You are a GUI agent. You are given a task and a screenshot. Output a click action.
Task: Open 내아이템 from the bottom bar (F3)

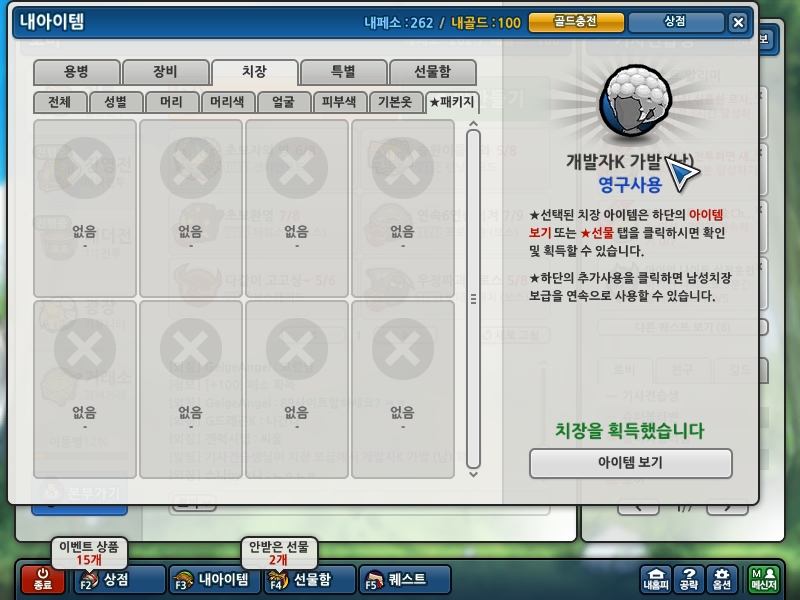[x=215, y=580]
